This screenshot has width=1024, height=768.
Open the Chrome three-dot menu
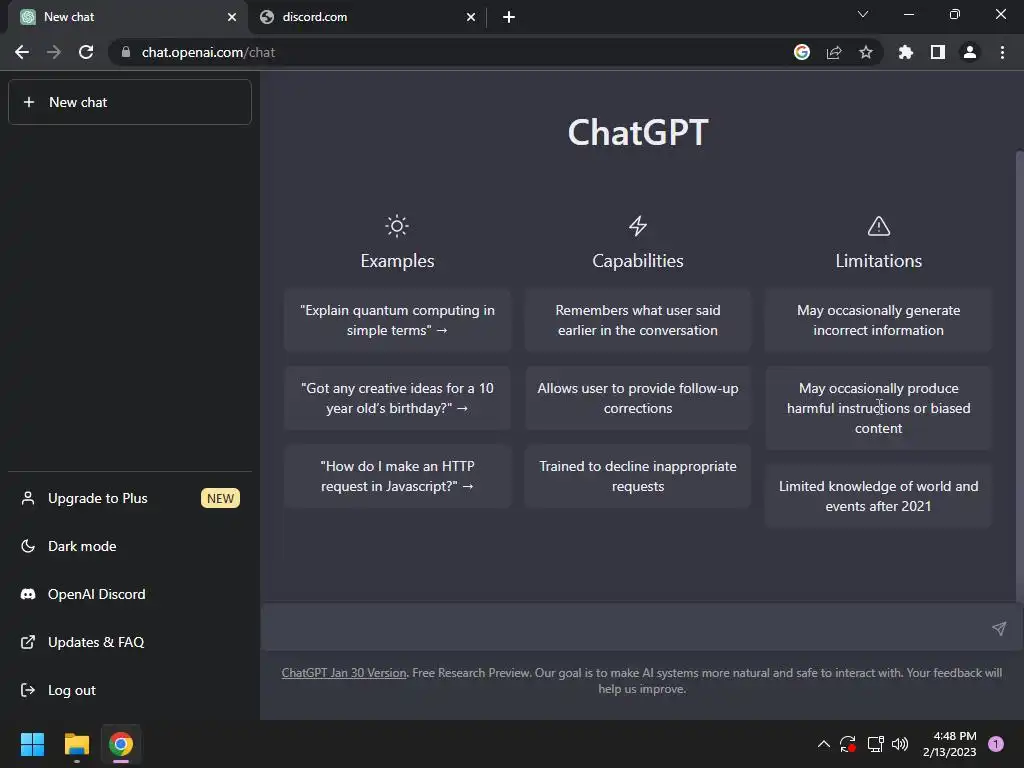click(1002, 52)
